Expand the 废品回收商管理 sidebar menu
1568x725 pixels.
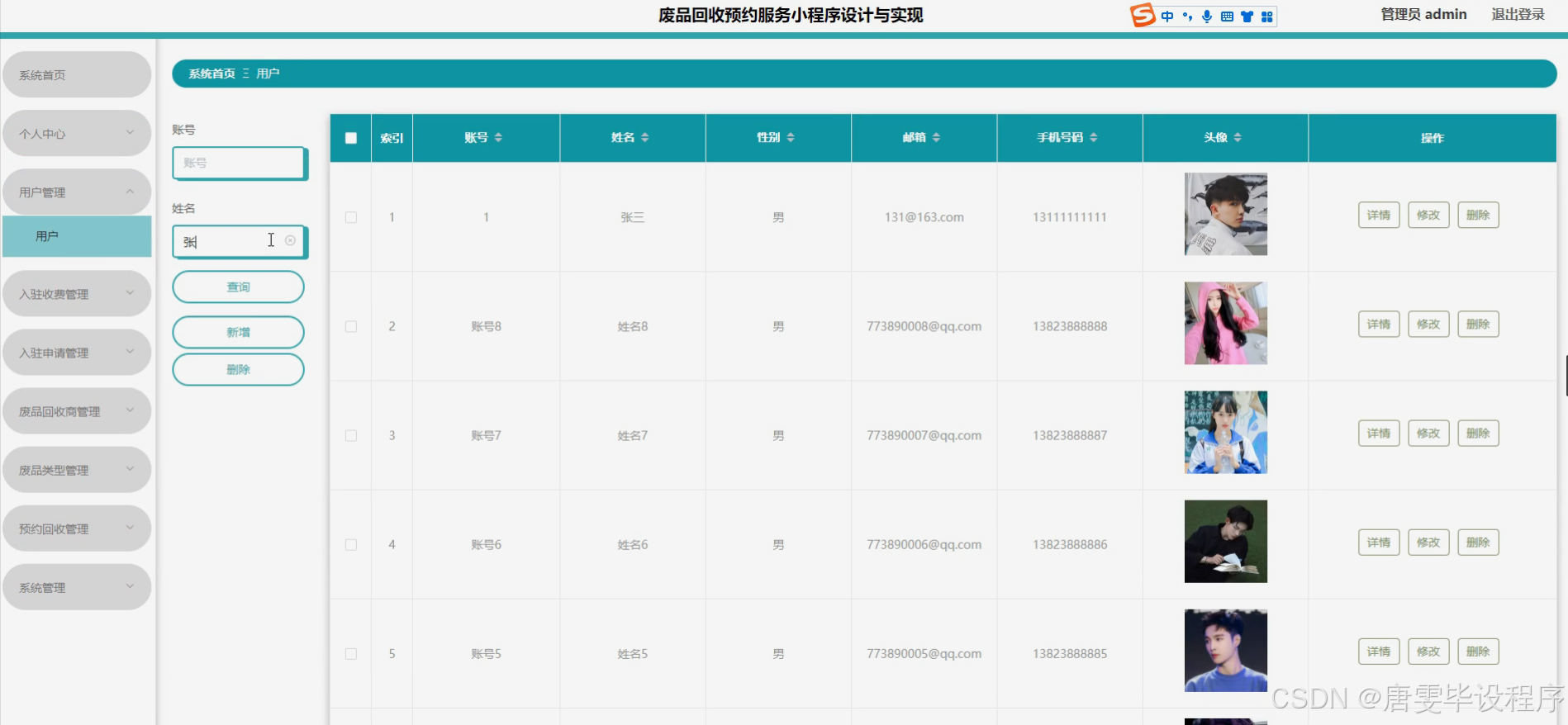click(x=77, y=410)
